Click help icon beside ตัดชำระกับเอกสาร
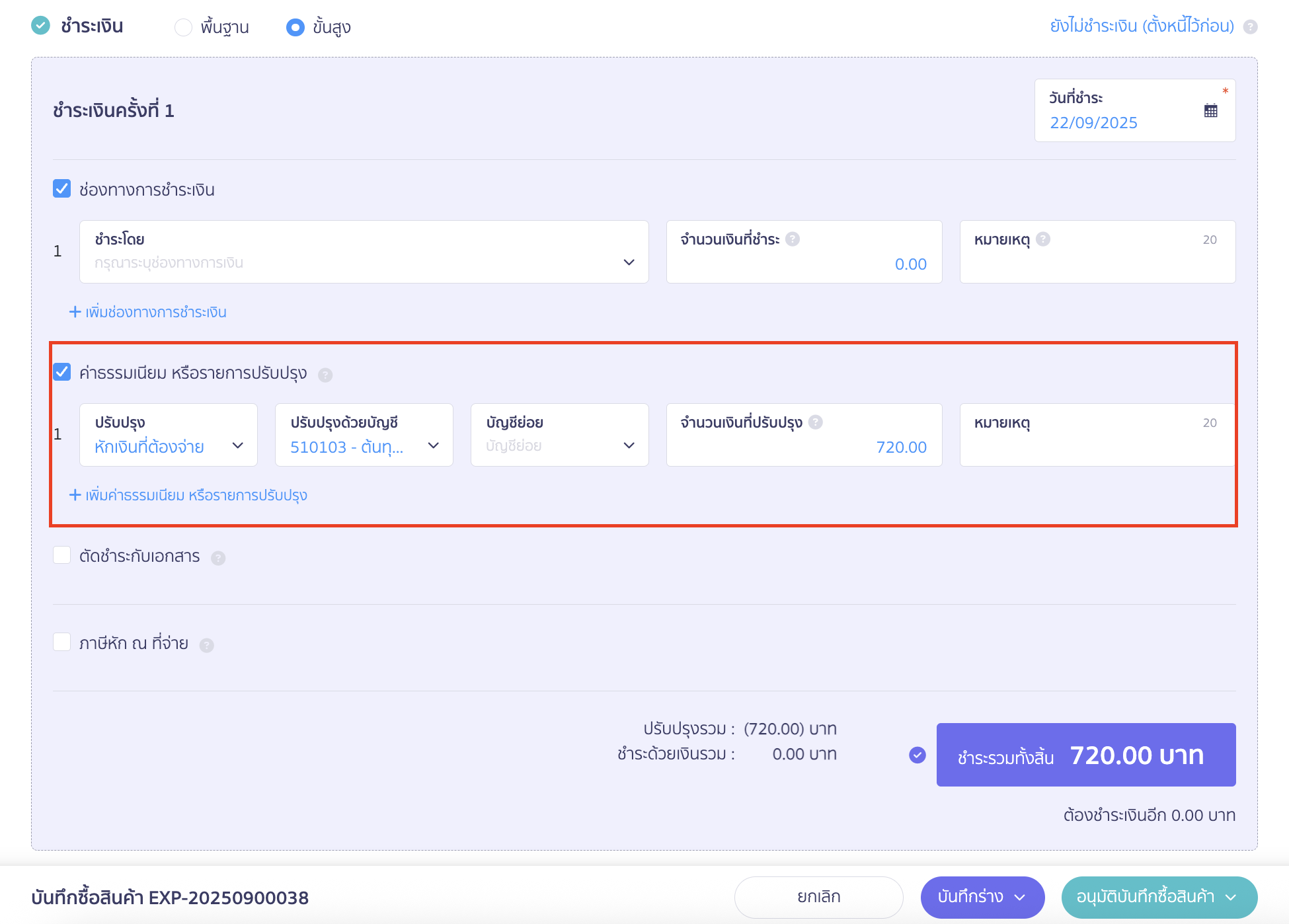 coord(218,558)
